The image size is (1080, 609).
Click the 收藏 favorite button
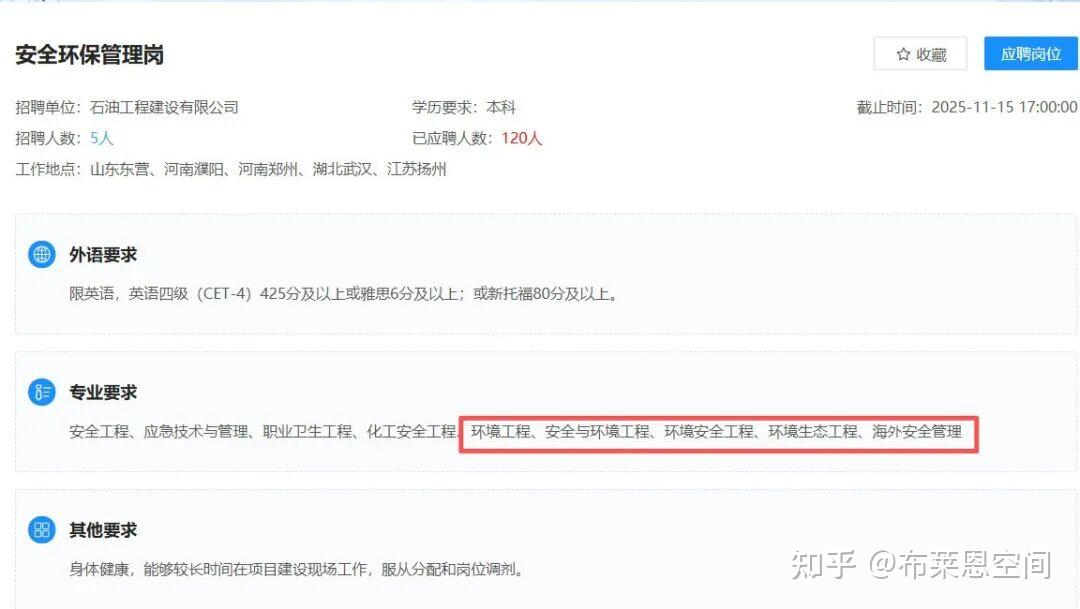pyautogui.click(x=920, y=54)
